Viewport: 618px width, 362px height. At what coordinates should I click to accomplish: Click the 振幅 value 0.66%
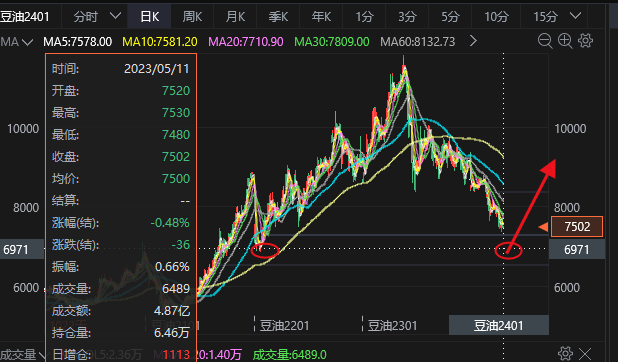click(173, 267)
